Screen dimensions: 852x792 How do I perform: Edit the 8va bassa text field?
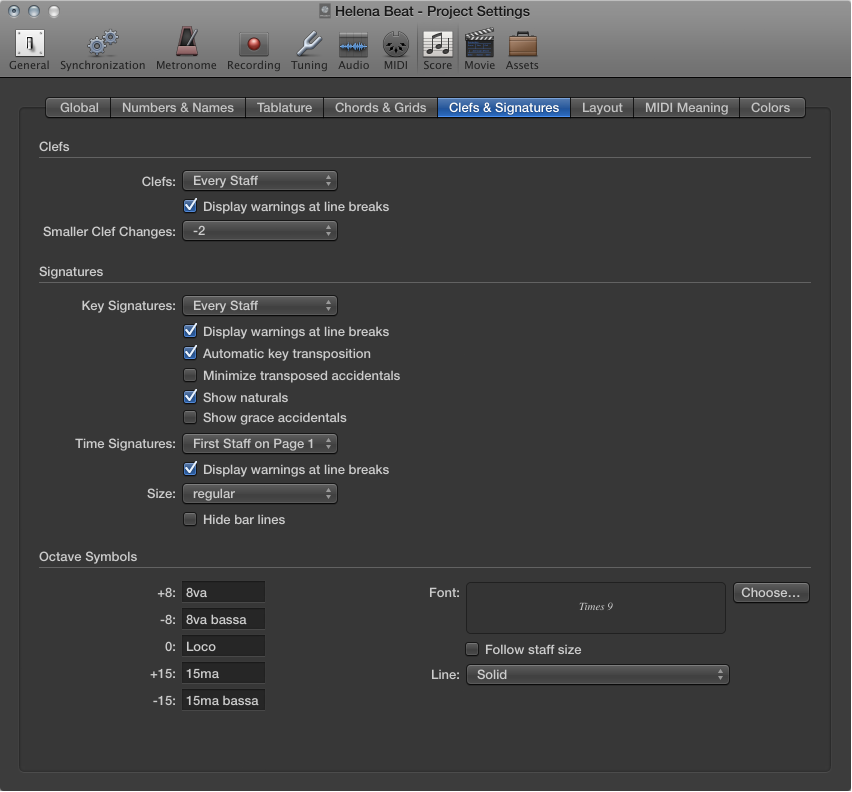[222, 618]
